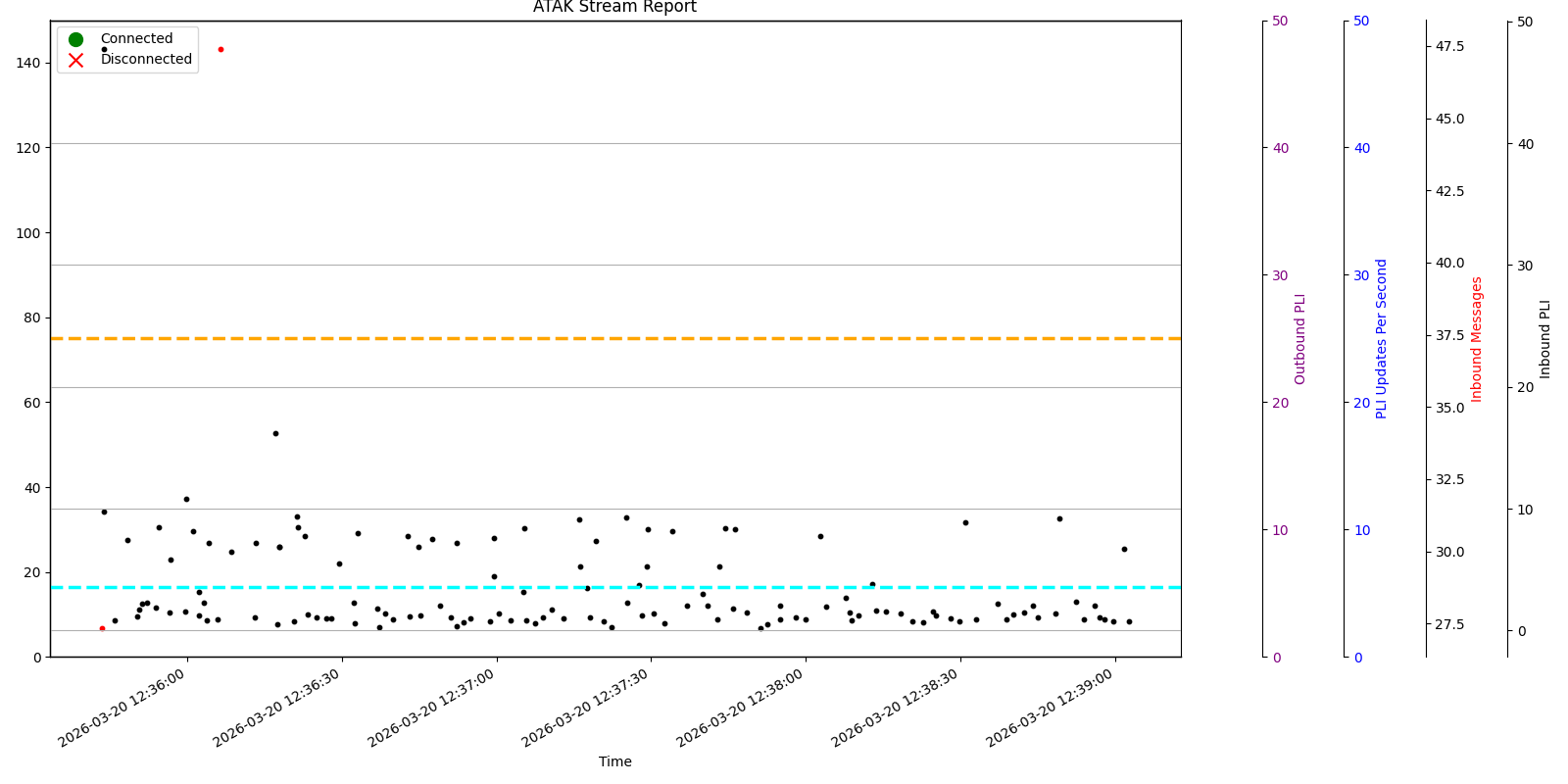Click the red dot at the bottom left
1568x784 pixels.
pos(102,628)
